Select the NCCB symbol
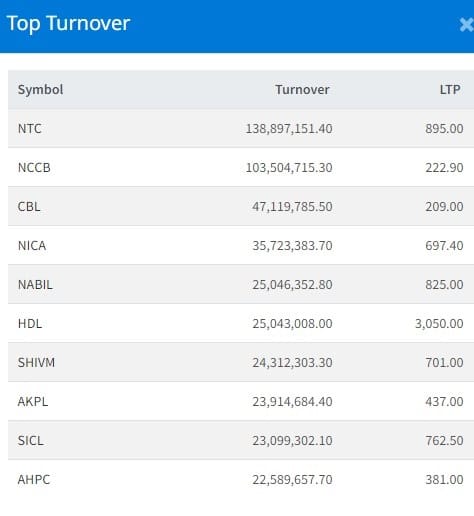 pyautogui.click(x=34, y=168)
